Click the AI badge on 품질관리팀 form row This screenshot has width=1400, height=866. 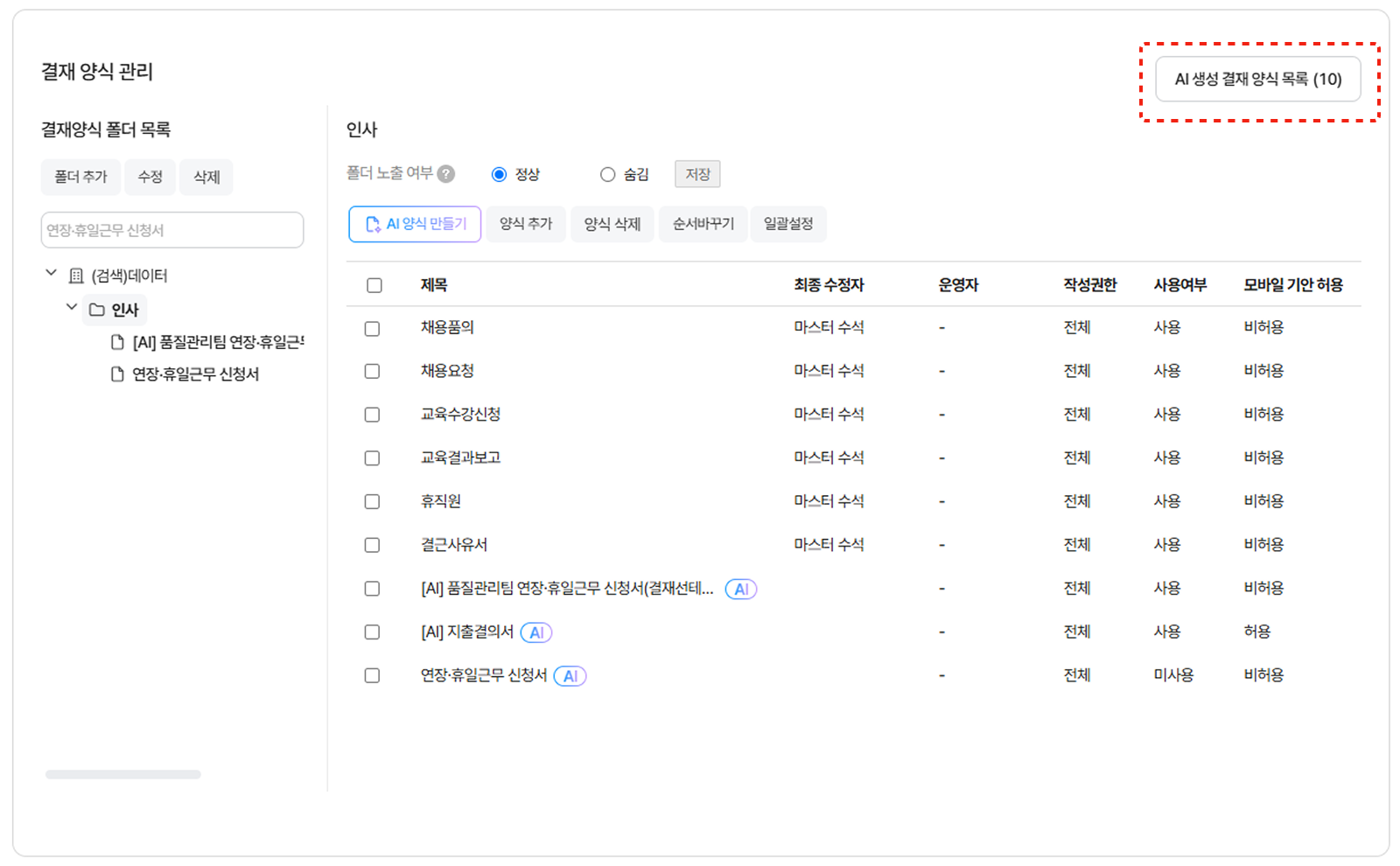[741, 590]
